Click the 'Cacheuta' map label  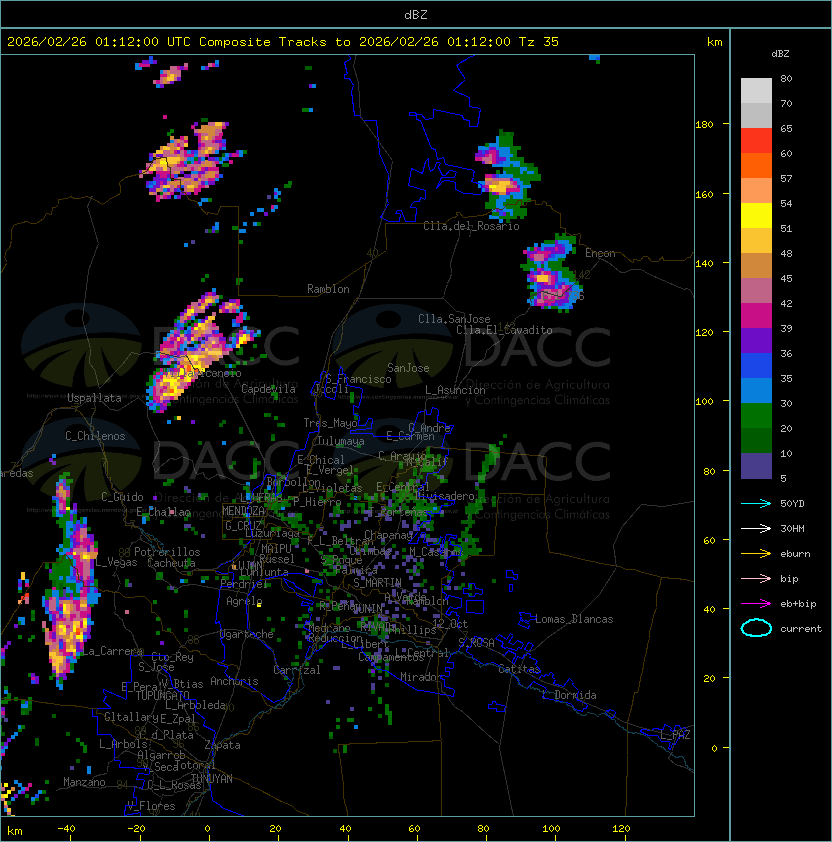tap(171, 563)
